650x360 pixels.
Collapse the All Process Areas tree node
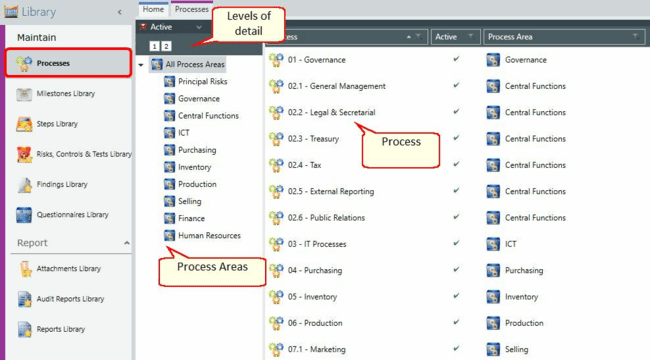click(x=141, y=65)
